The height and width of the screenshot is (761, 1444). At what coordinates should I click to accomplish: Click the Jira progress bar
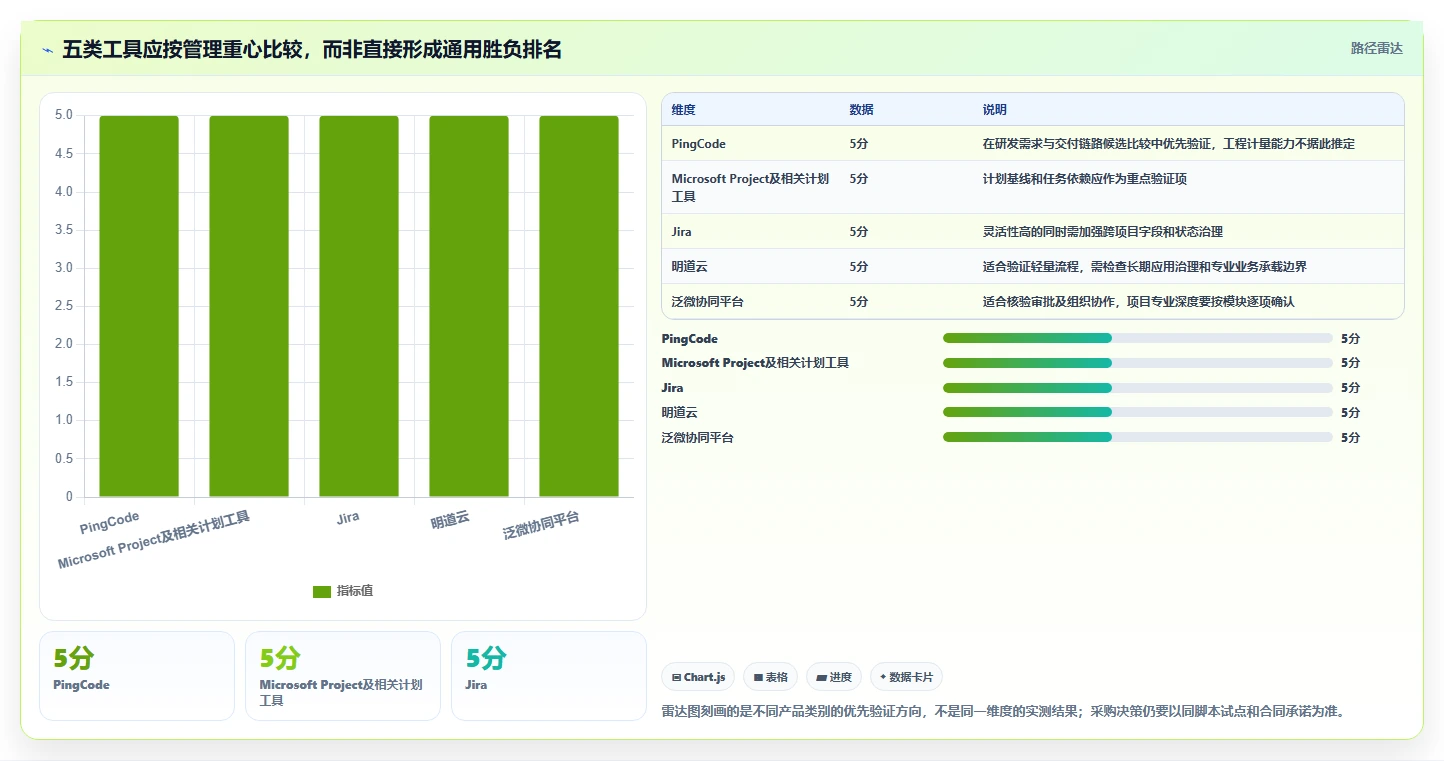point(1138,388)
